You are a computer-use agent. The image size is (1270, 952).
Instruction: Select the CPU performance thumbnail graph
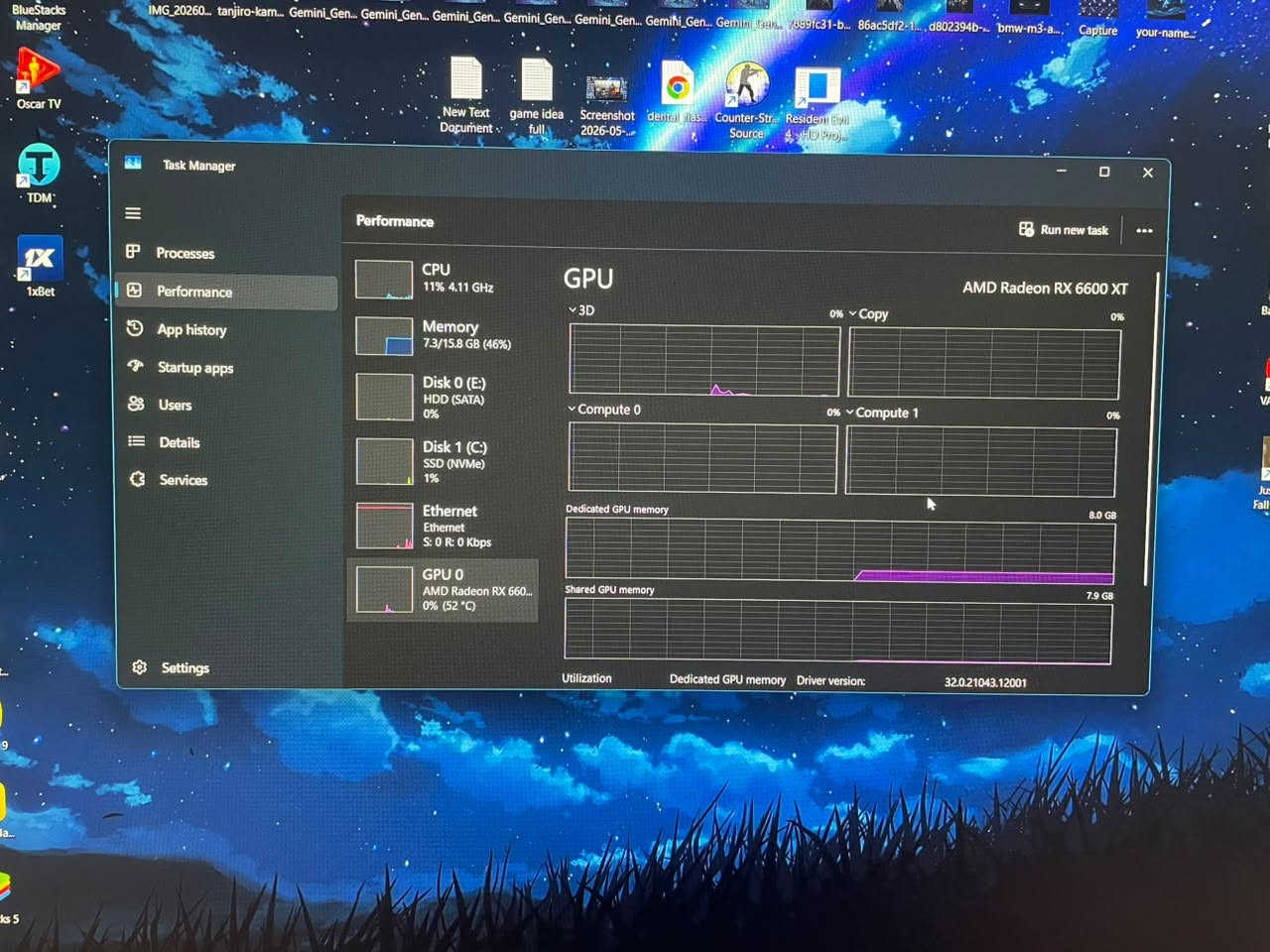(x=384, y=280)
